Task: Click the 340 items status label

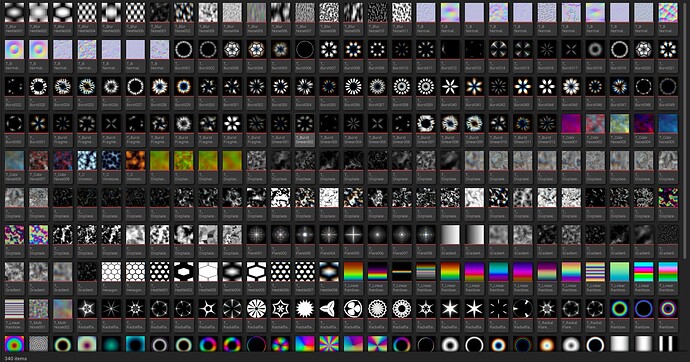Action: click(15, 358)
